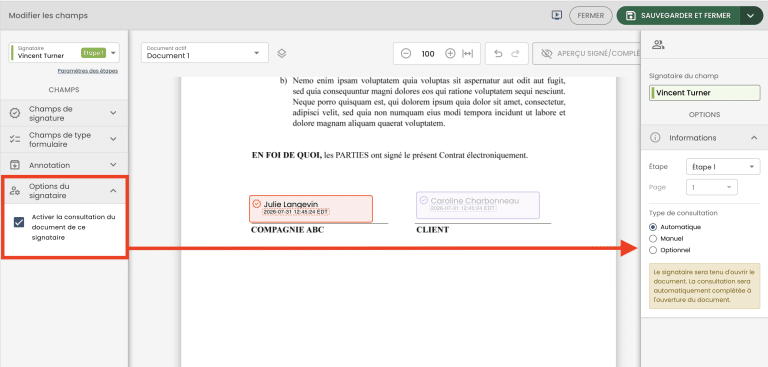Click the COMPAGNIE ABC label
Viewport: 768px width, 367px height.
click(x=287, y=229)
